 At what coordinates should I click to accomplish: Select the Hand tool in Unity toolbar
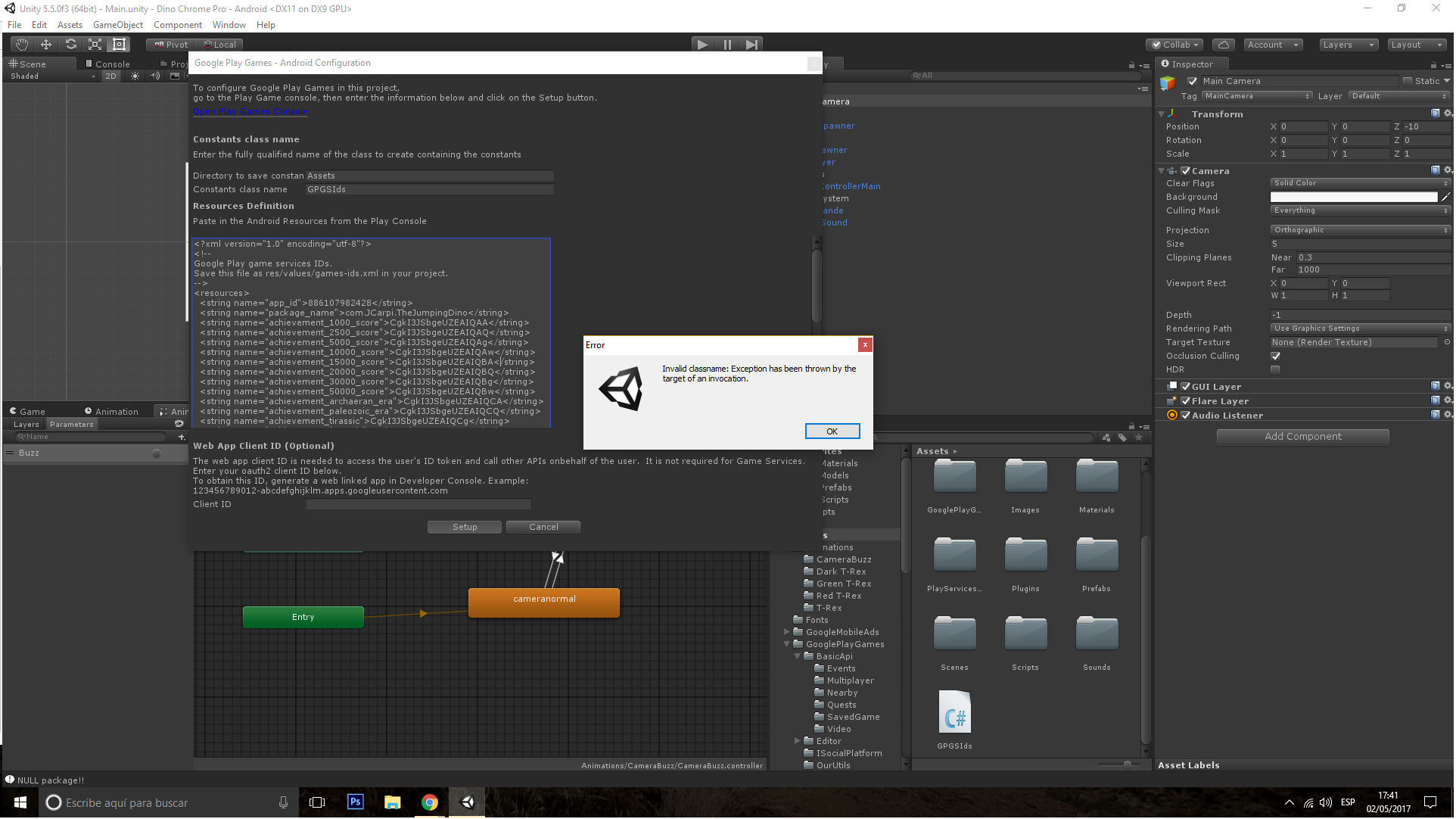coord(22,45)
